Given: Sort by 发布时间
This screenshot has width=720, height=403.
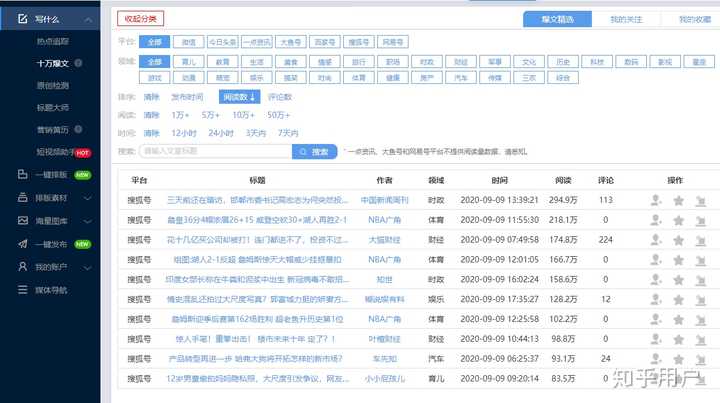Looking at the screenshot, I should (x=187, y=97).
